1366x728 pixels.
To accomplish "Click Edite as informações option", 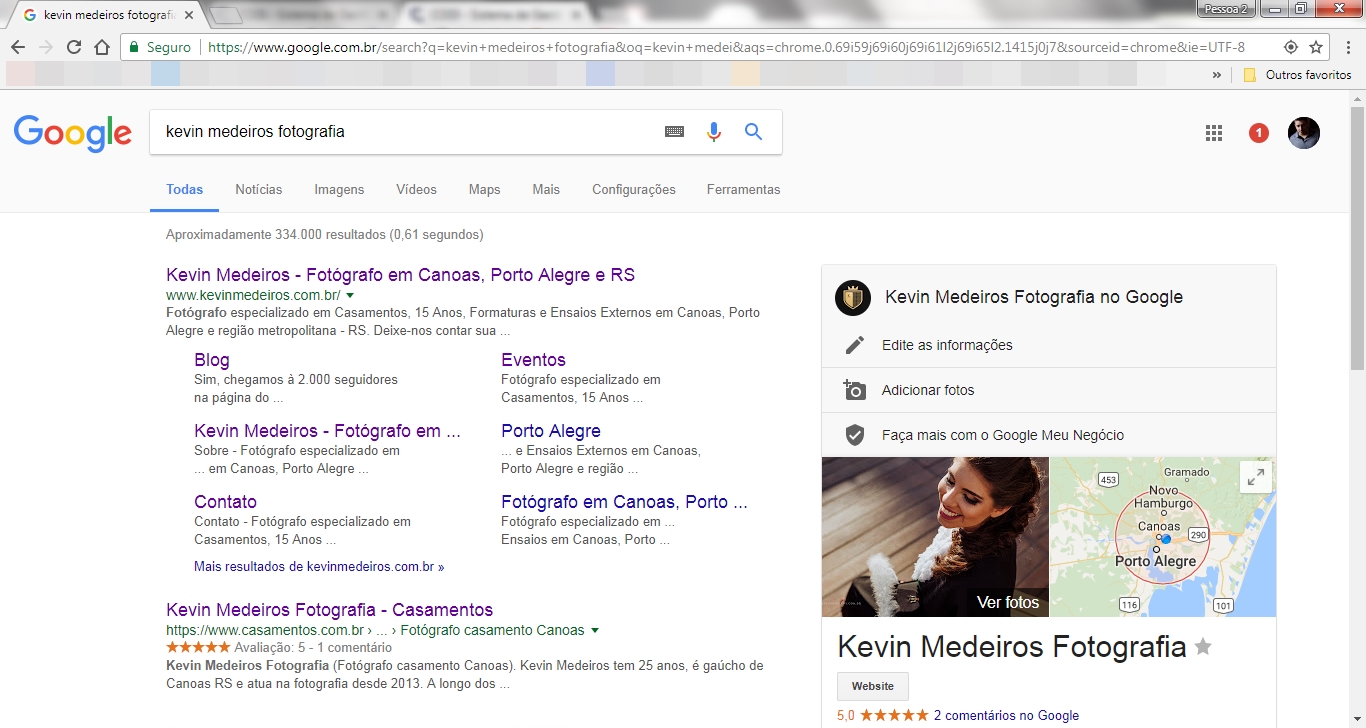I will [947, 345].
